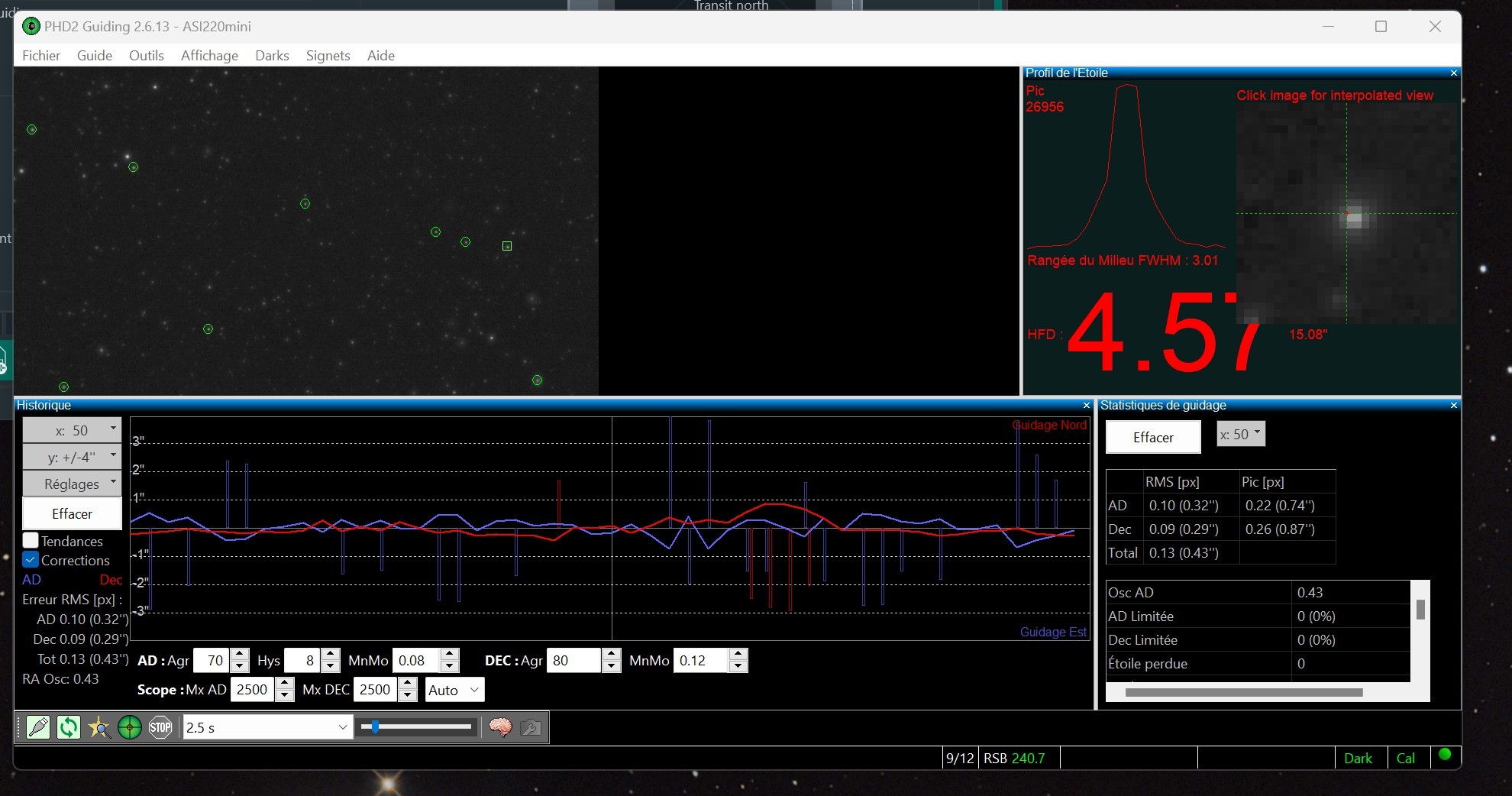Open the Guide menu
Screen dimensions: 1512x796
95,56
